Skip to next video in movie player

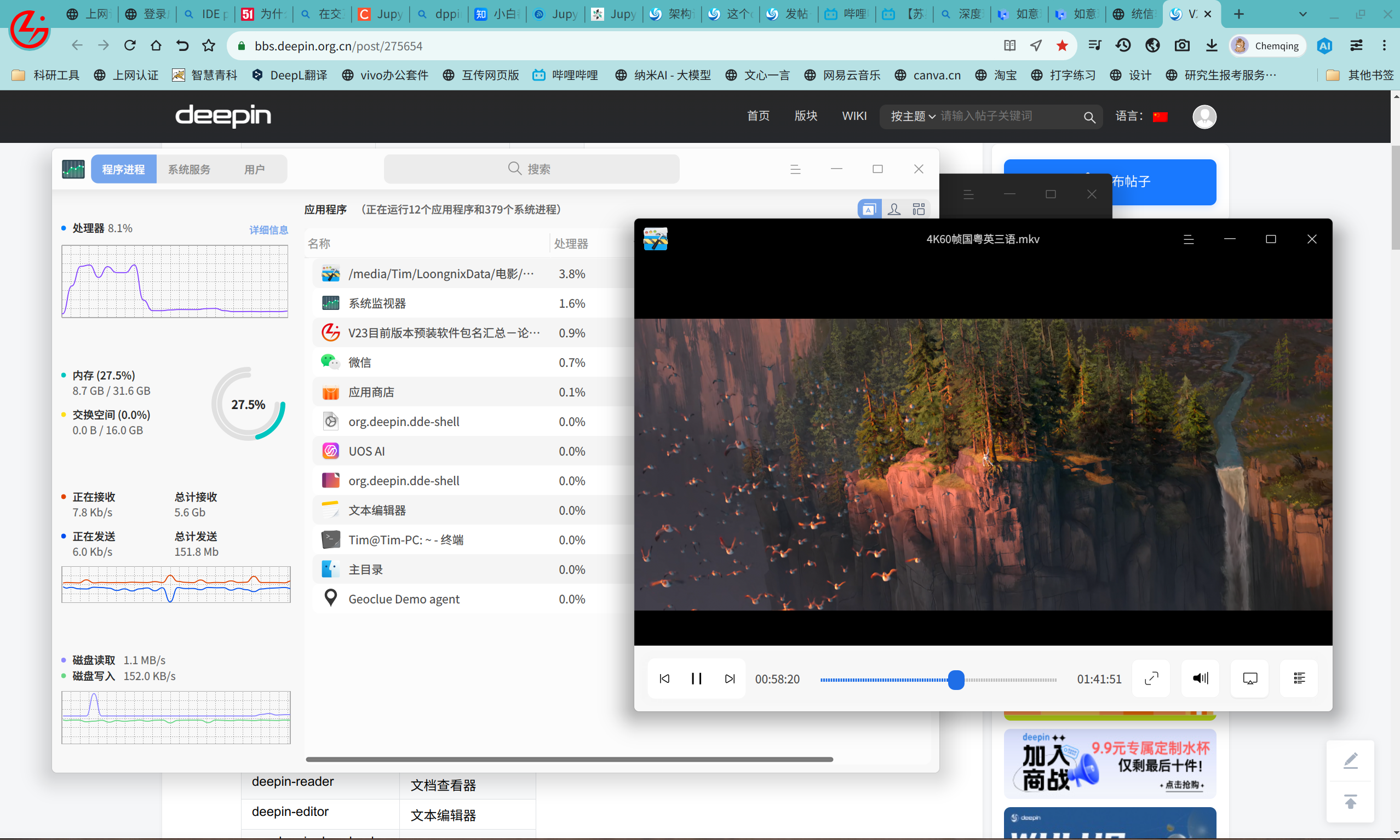tap(730, 678)
